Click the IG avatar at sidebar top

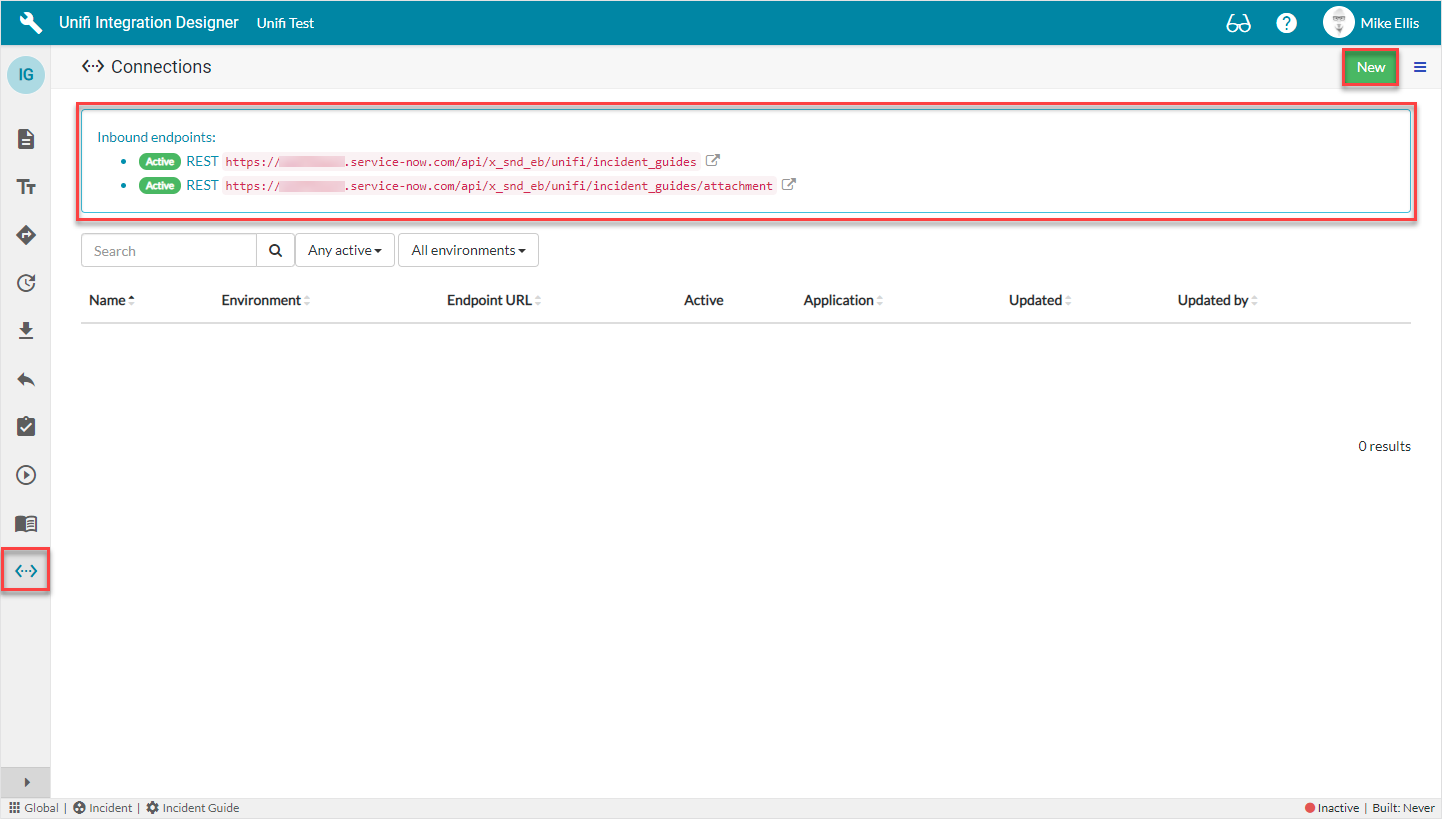pyautogui.click(x=25, y=74)
